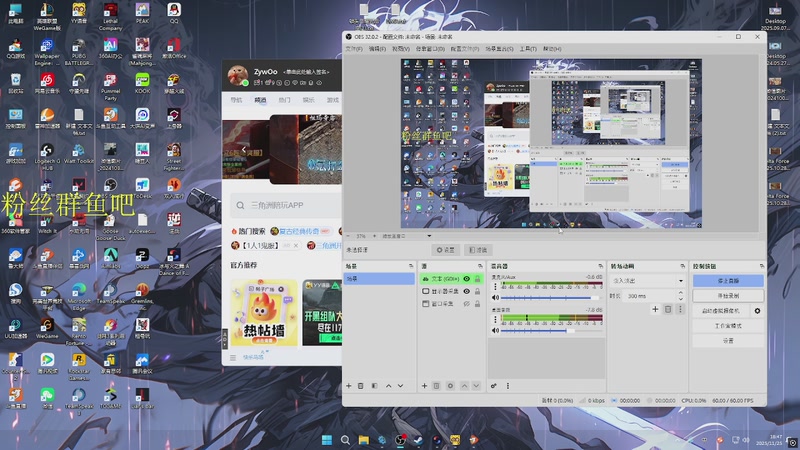Increase the 300 ms transition duration
Viewport: 800px width, 450px height.
tap(680, 293)
